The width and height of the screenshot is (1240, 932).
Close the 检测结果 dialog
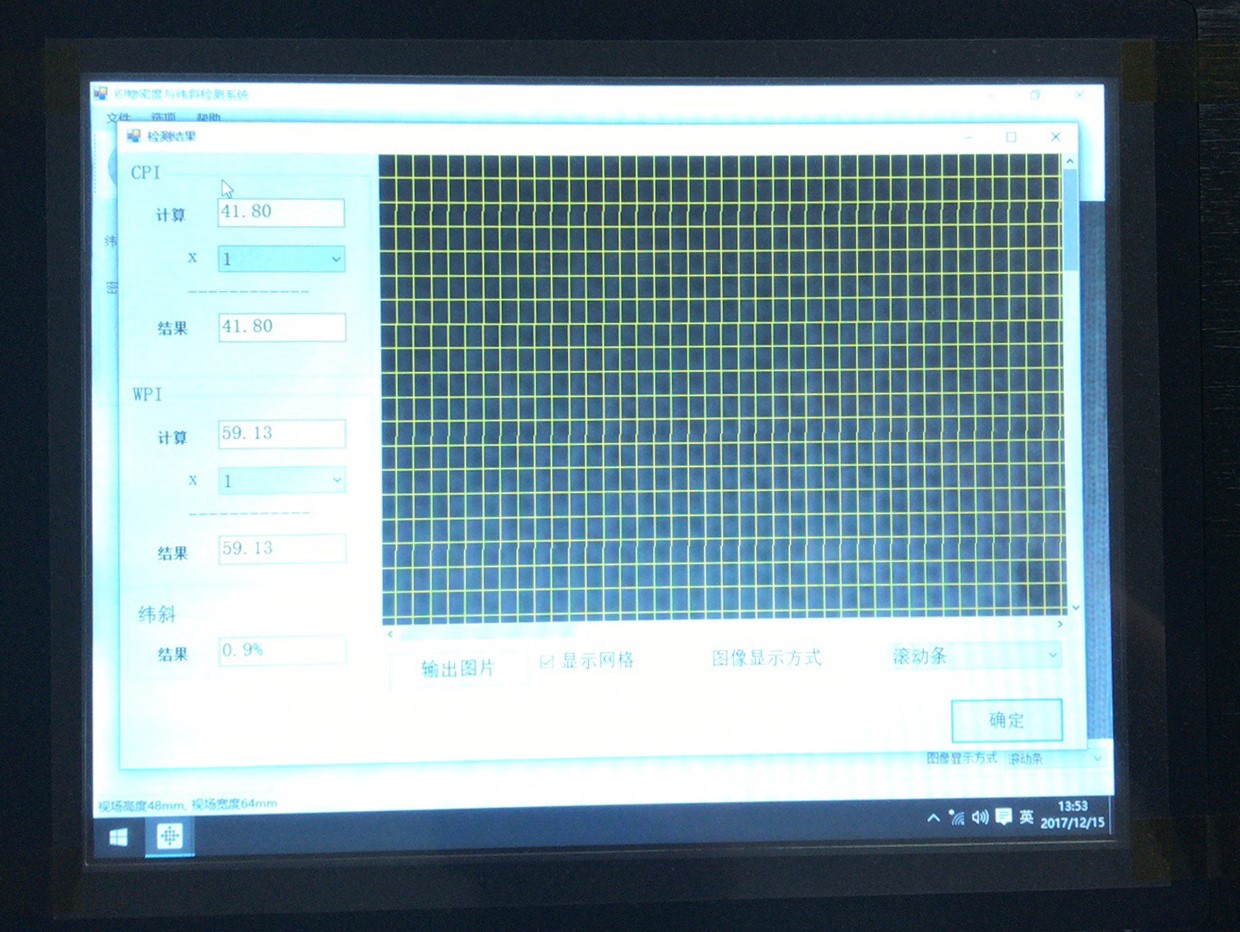pyautogui.click(x=1055, y=137)
